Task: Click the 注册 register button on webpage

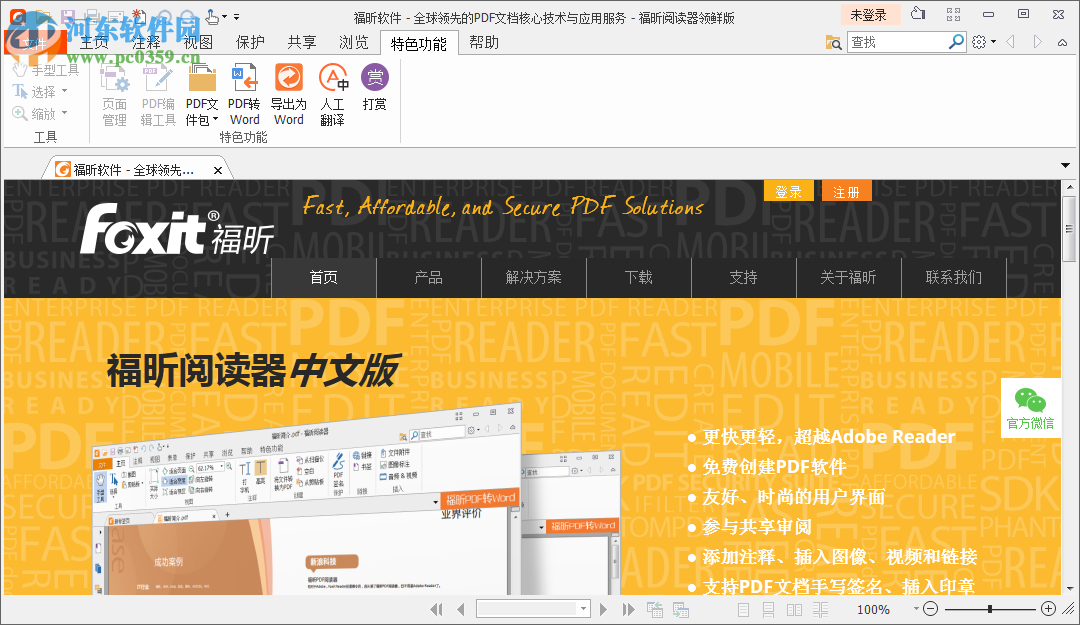Action: tap(847, 192)
